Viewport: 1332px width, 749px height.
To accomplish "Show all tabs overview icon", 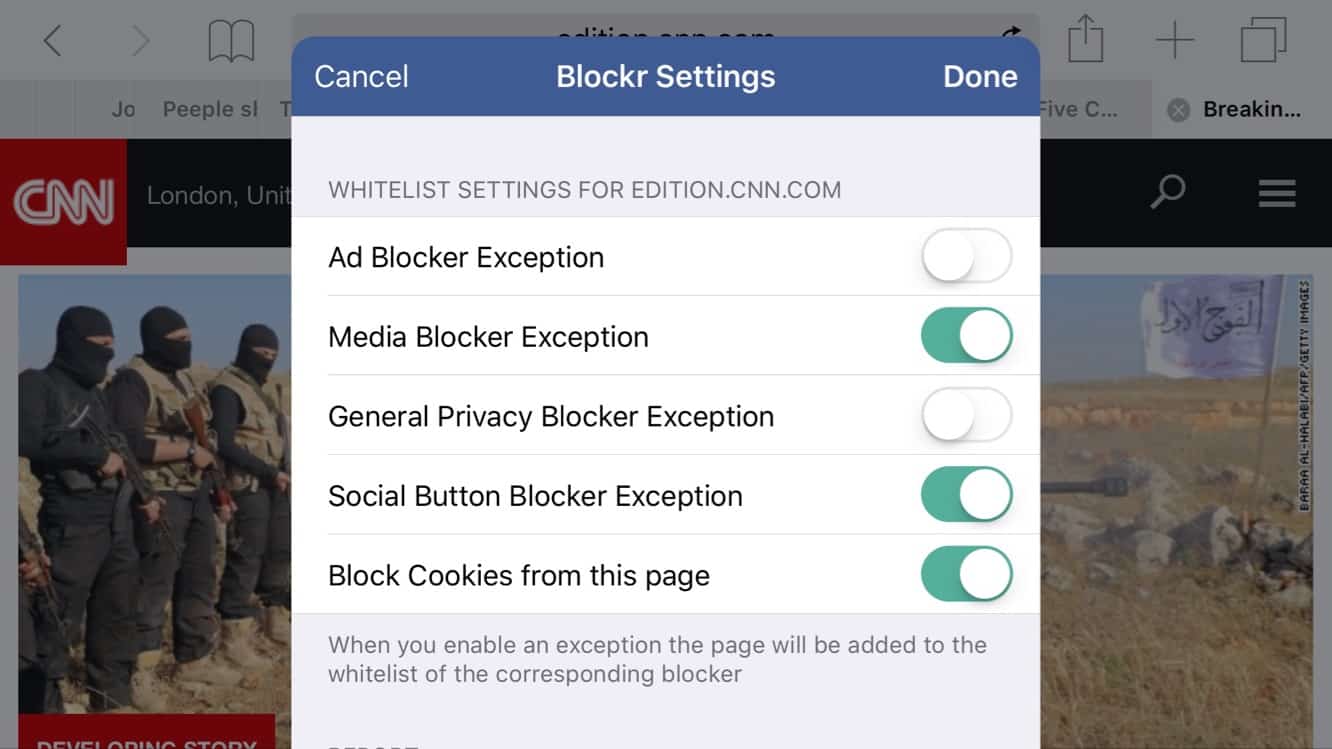I will (1263, 41).
